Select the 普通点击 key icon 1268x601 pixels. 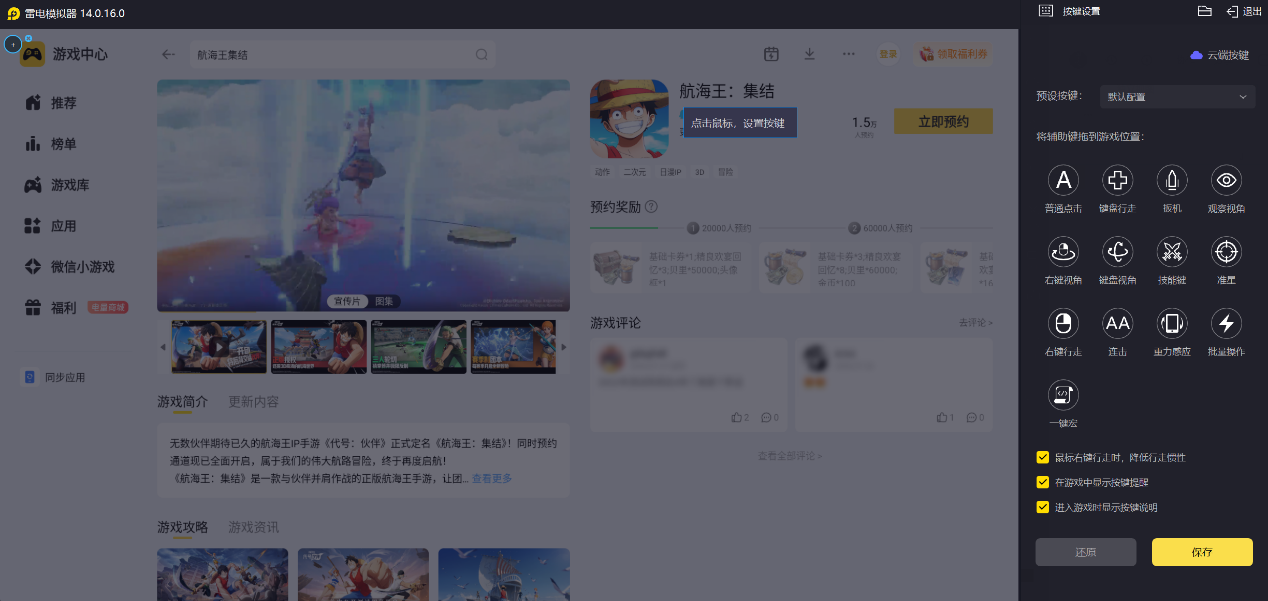click(x=1063, y=180)
